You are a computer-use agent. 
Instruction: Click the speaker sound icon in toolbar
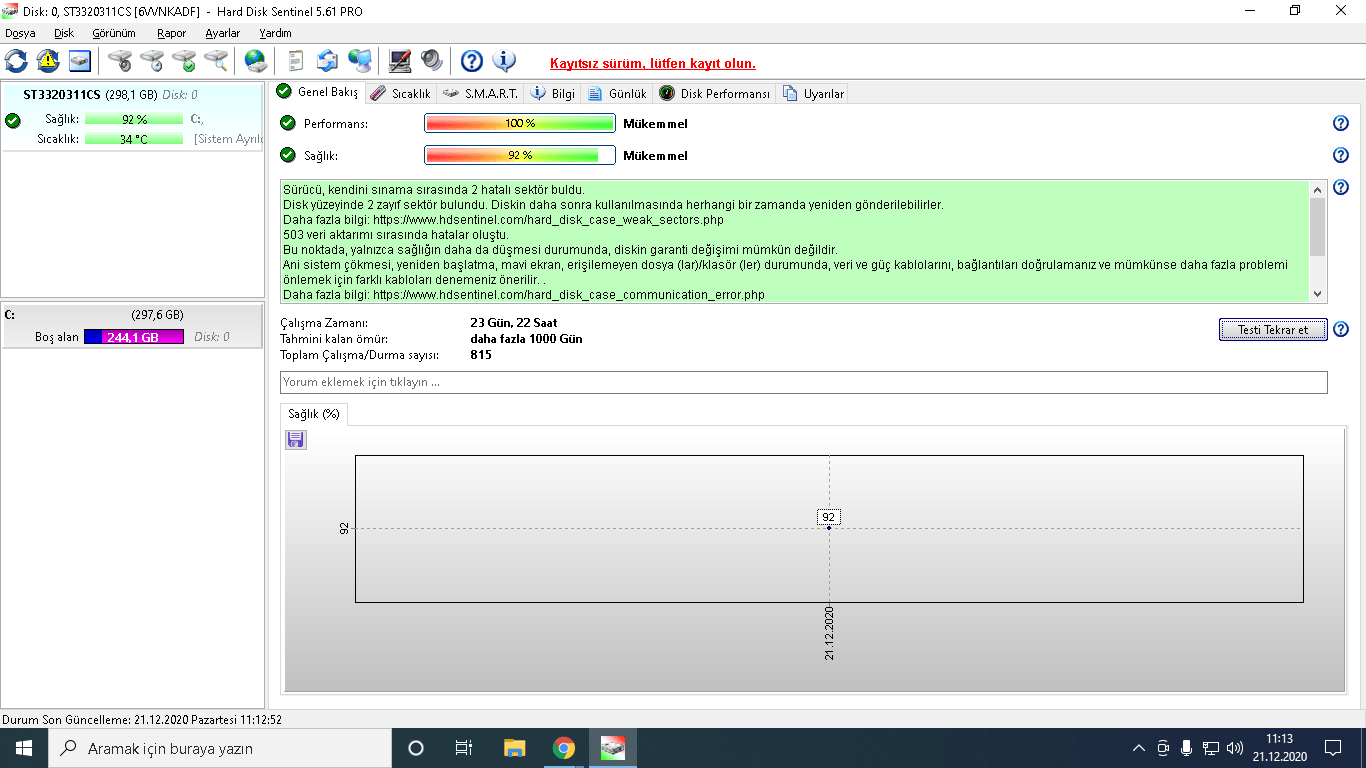tap(432, 61)
